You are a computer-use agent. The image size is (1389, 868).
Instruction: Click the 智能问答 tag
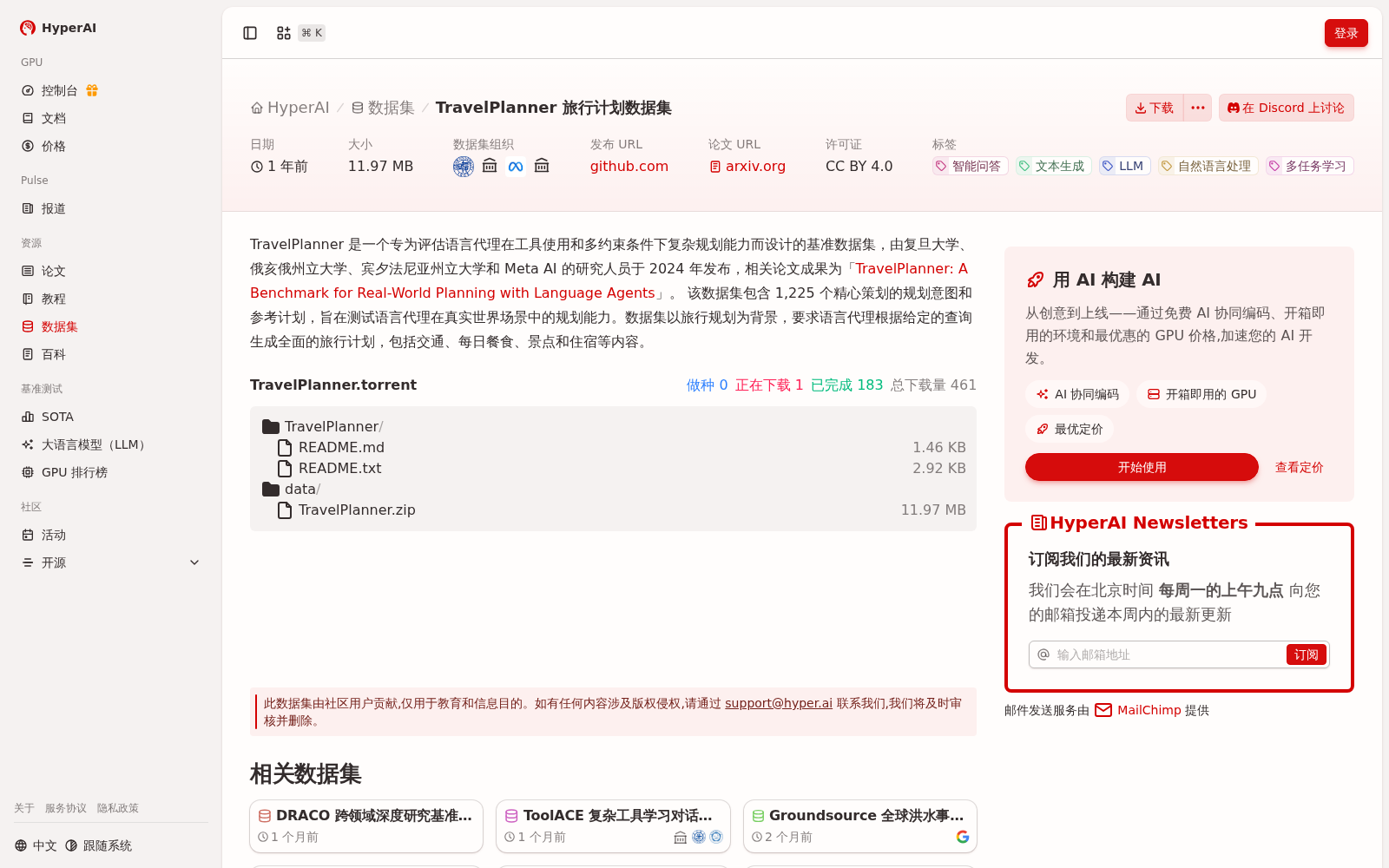(x=970, y=166)
